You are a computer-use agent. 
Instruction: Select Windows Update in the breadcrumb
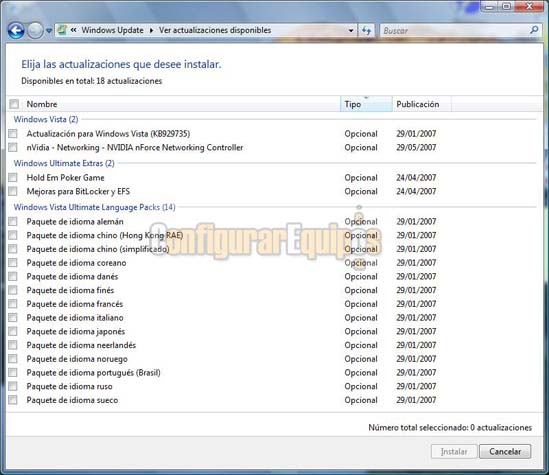[x=112, y=30]
